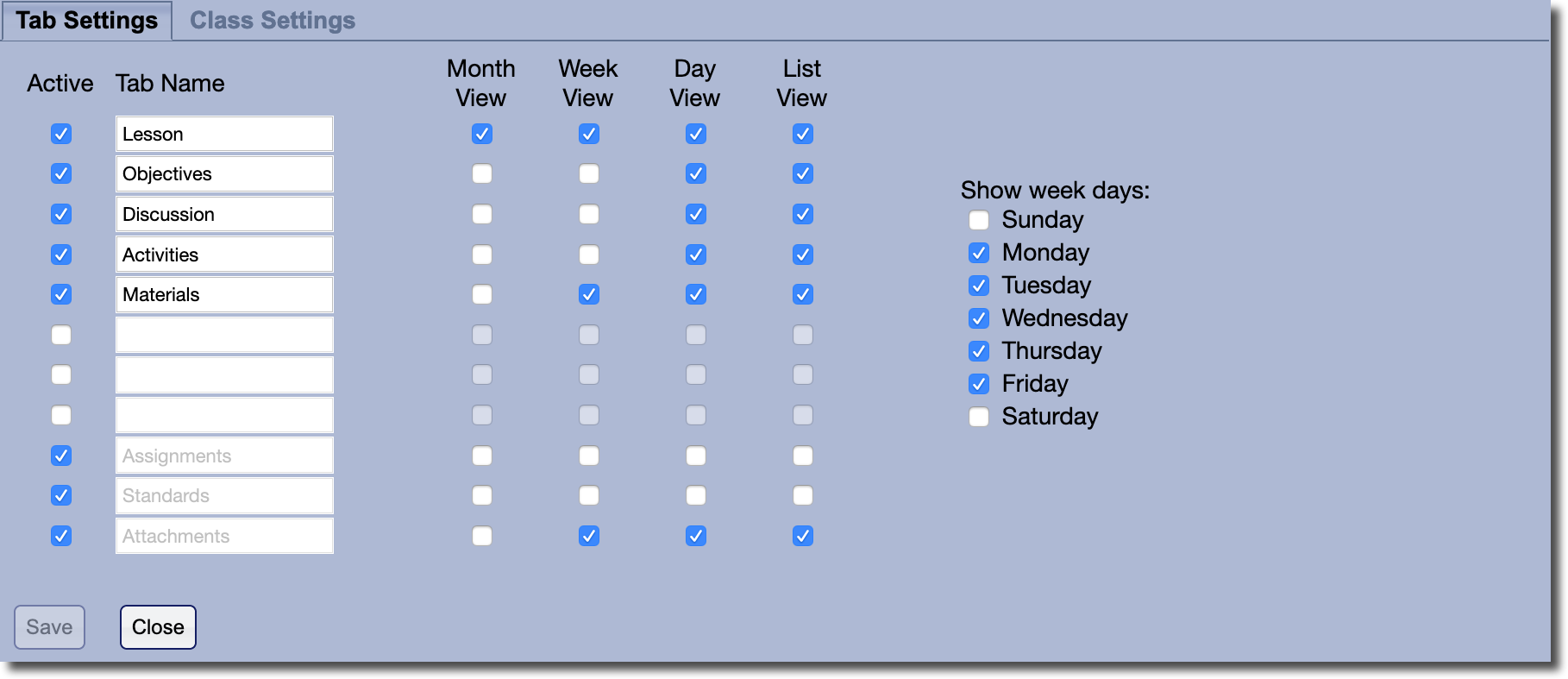Uncheck Week View for Materials row

(x=589, y=294)
